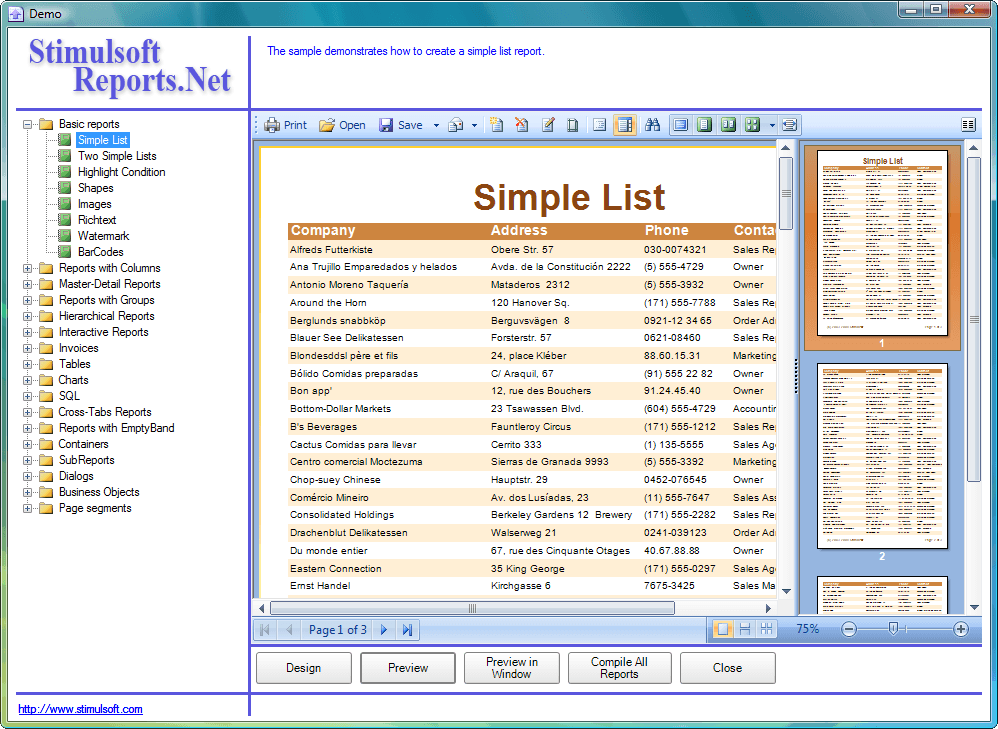Toggle the Bookmarks panel icon
This screenshot has width=998, height=729.
[599, 125]
